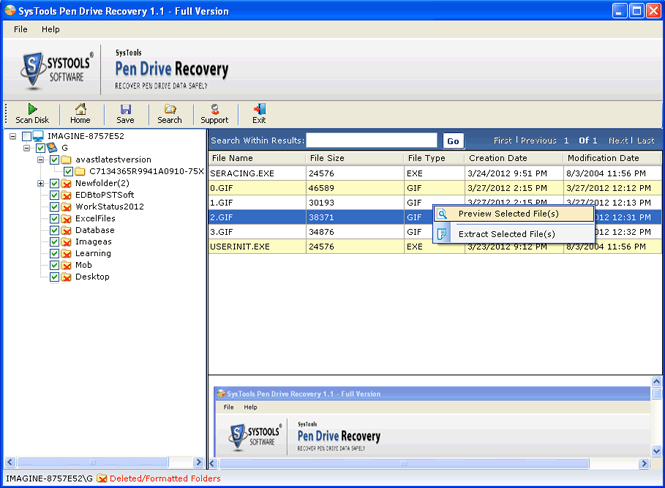Image resolution: width=665 pixels, height=488 pixels.
Task: Click preview pane scroll down arrow
Action: click(656, 451)
